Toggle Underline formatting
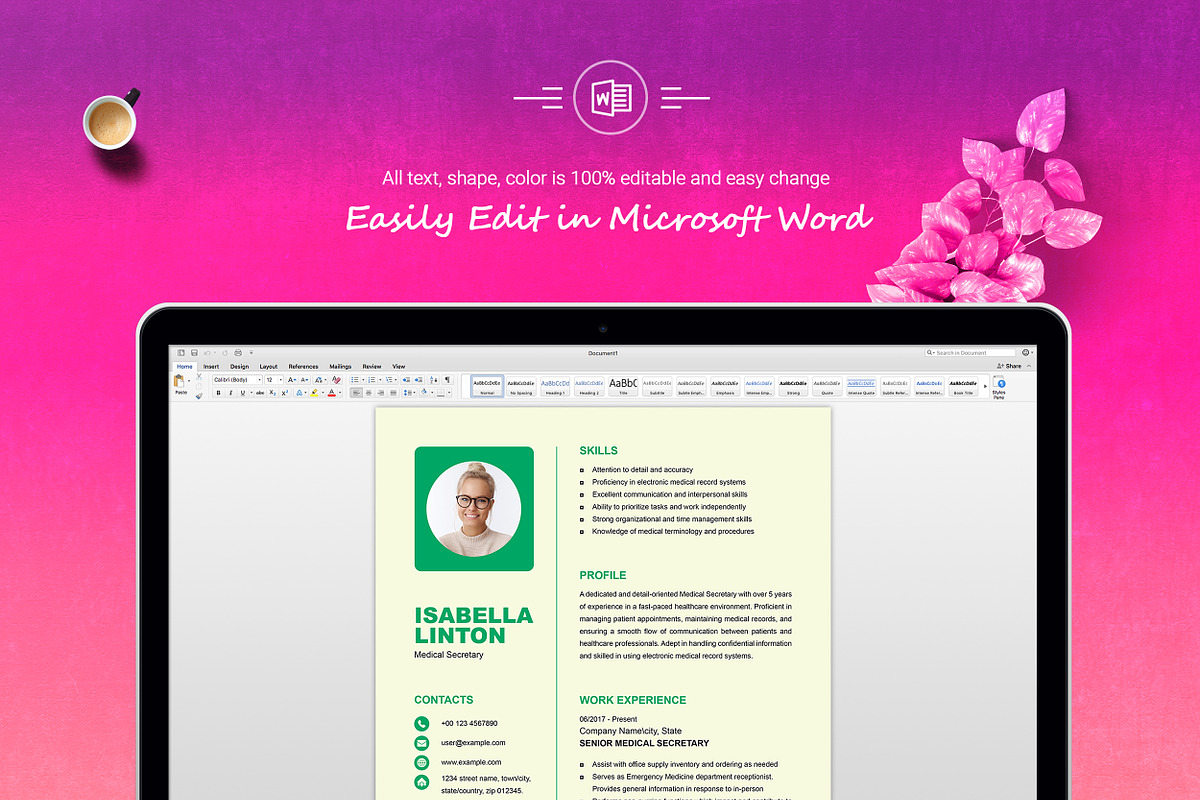 pyautogui.click(x=243, y=393)
